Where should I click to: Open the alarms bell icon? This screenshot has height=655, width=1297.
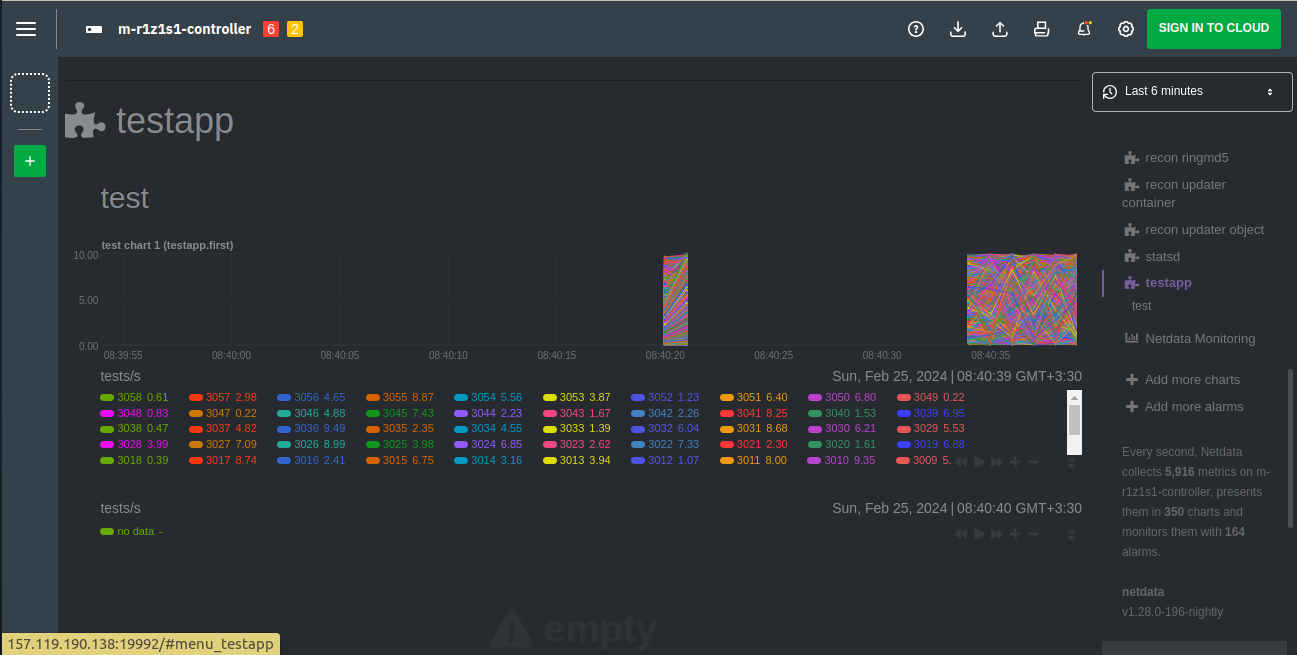pyautogui.click(x=1084, y=29)
